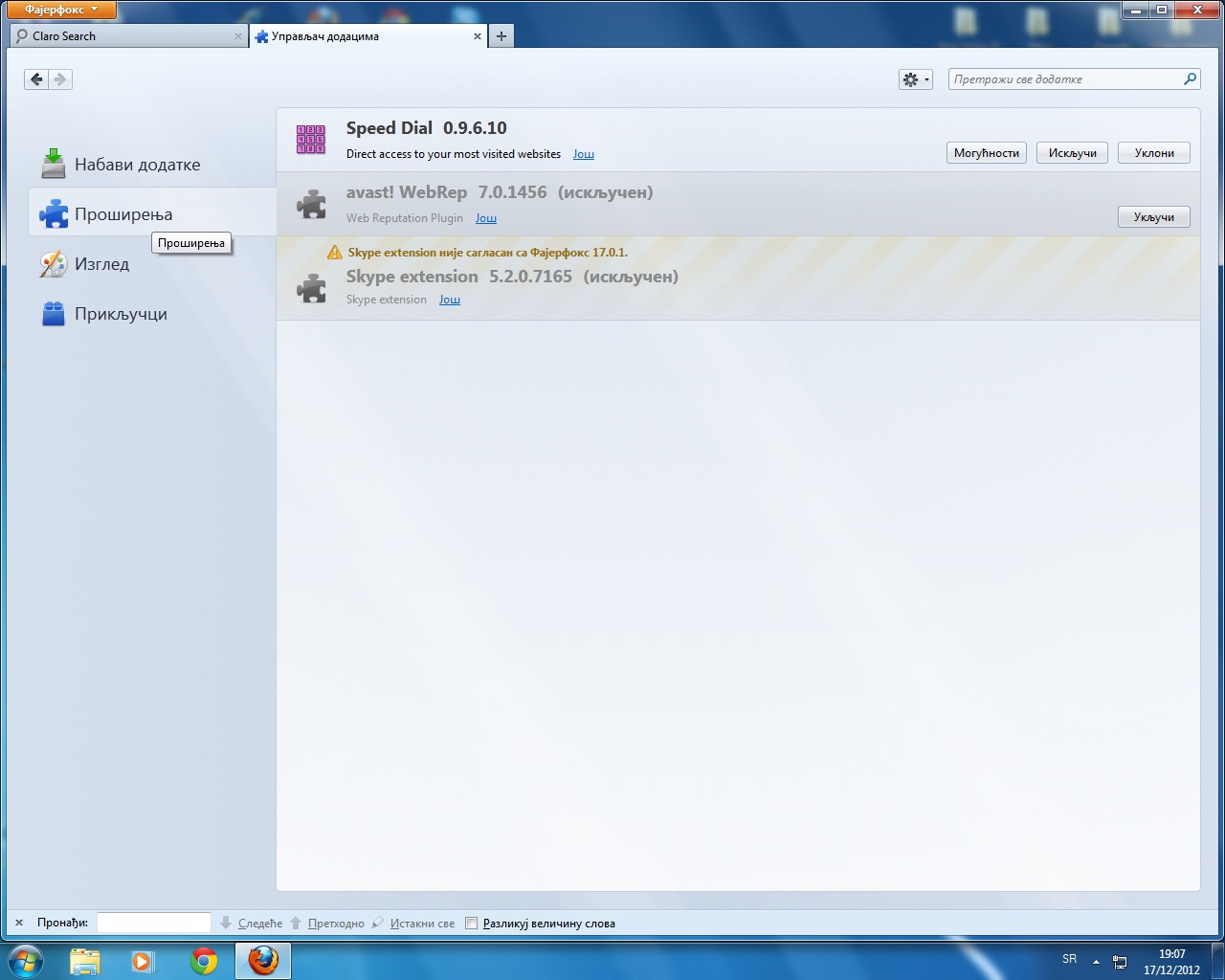Select the Speed Dial 0.9.6.10 title
Image resolution: width=1225 pixels, height=980 pixels.
427,128
